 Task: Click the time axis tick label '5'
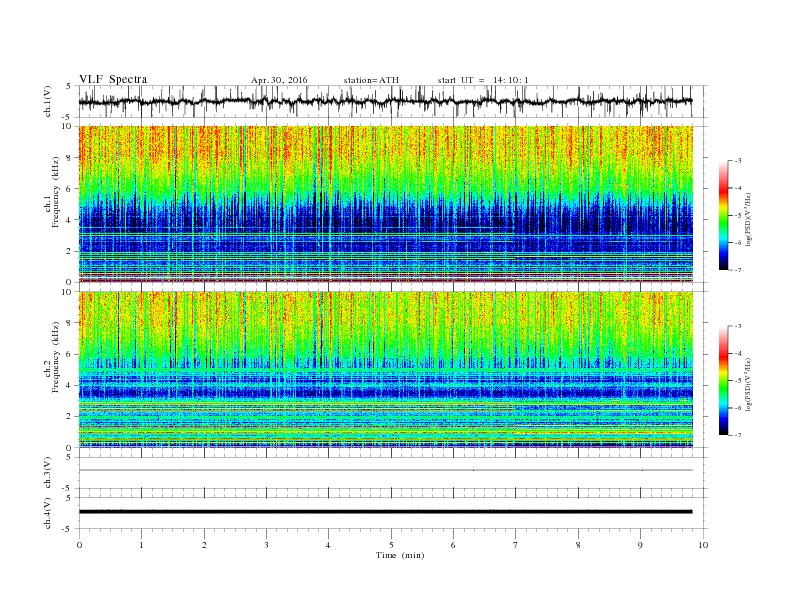pos(391,545)
